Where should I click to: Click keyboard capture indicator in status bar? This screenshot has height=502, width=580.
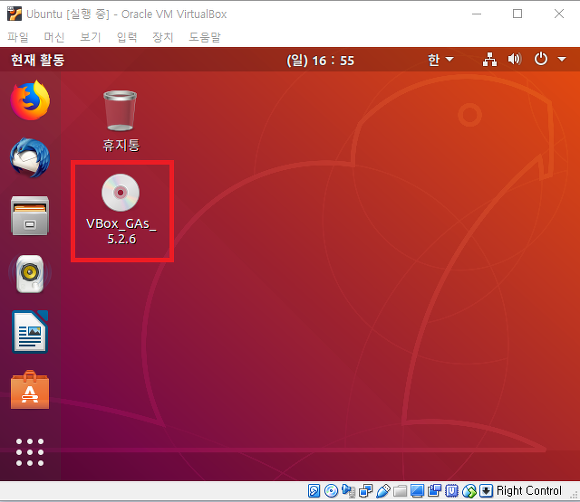(486, 491)
